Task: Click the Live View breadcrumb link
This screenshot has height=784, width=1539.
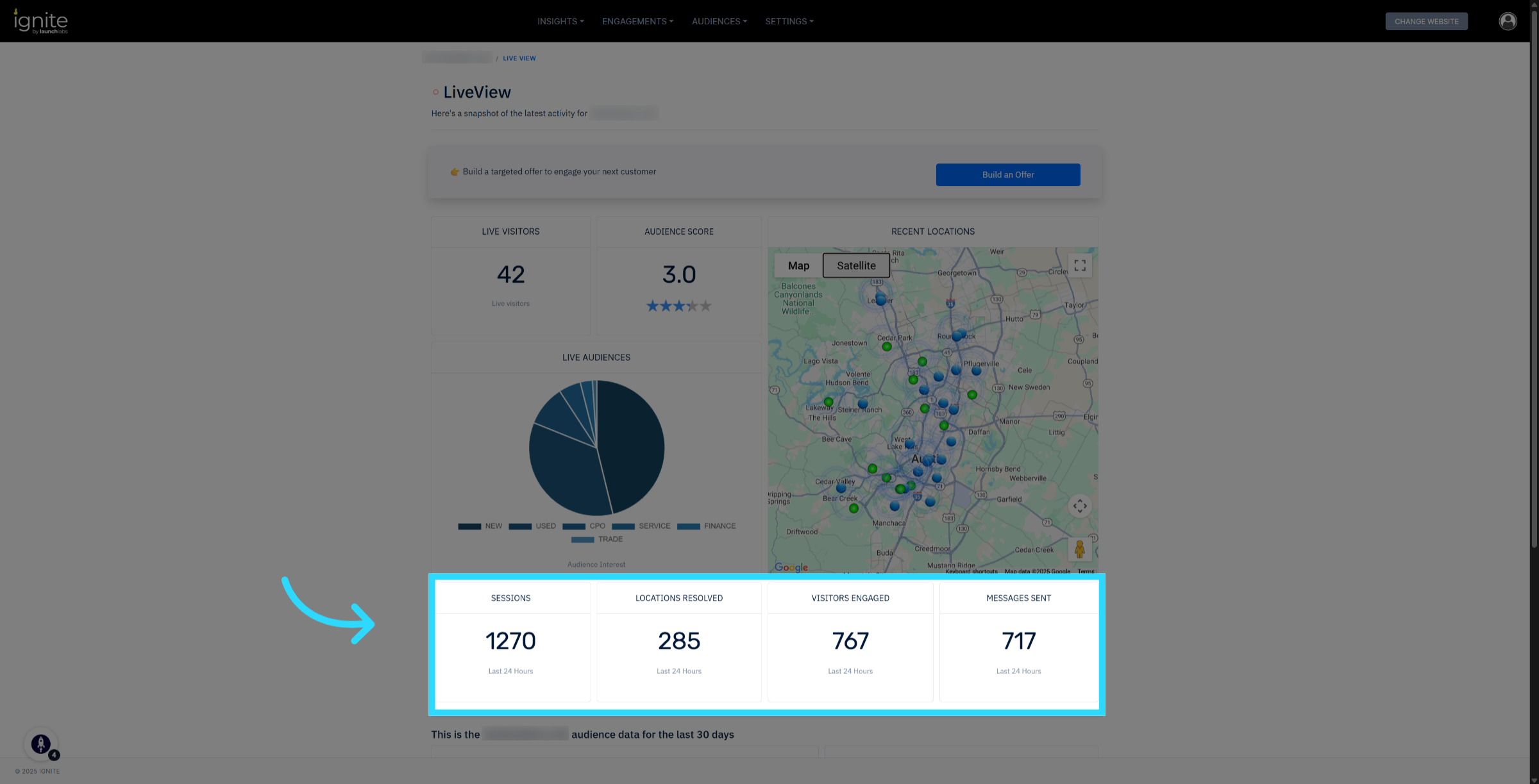Action: (519, 58)
